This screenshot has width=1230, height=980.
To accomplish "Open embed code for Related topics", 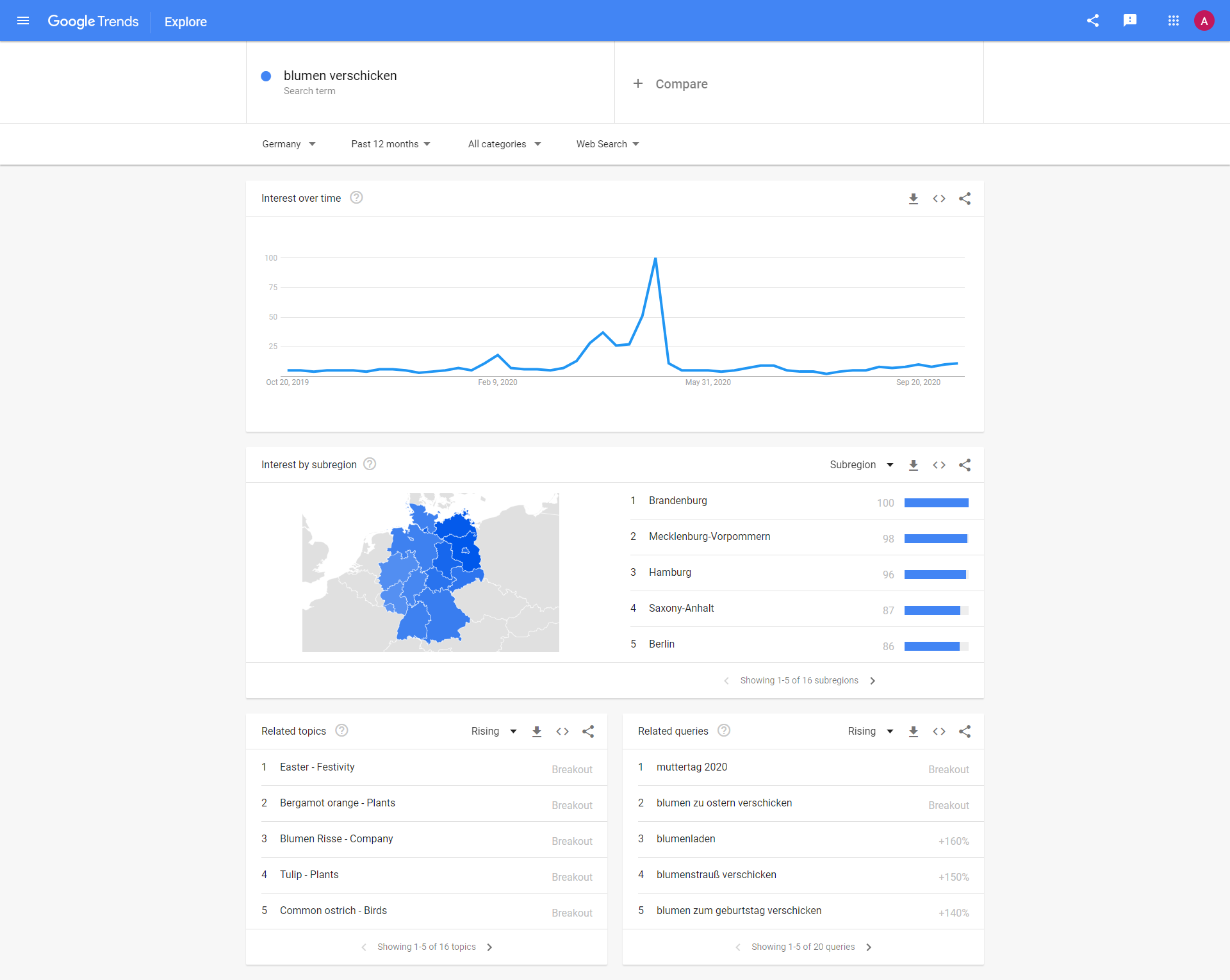I will pos(562,731).
